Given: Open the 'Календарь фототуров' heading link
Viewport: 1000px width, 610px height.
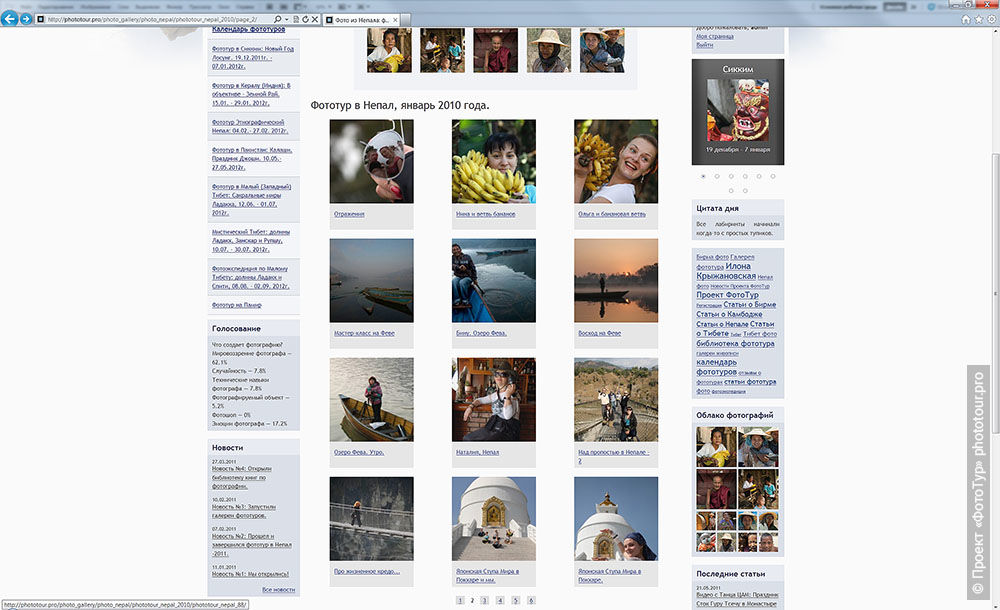Looking at the screenshot, I should (x=249, y=29).
